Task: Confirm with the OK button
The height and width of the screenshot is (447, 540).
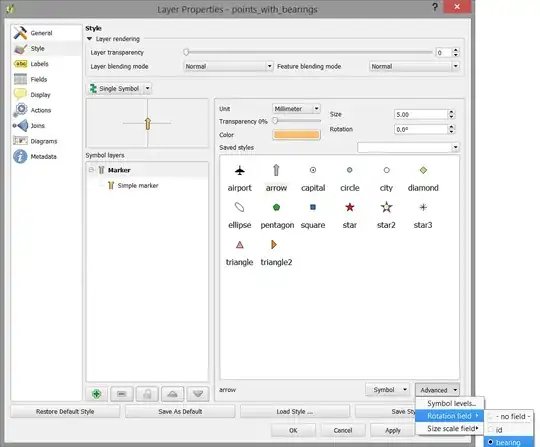Action: pyautogui.click(x=293, y=430)
